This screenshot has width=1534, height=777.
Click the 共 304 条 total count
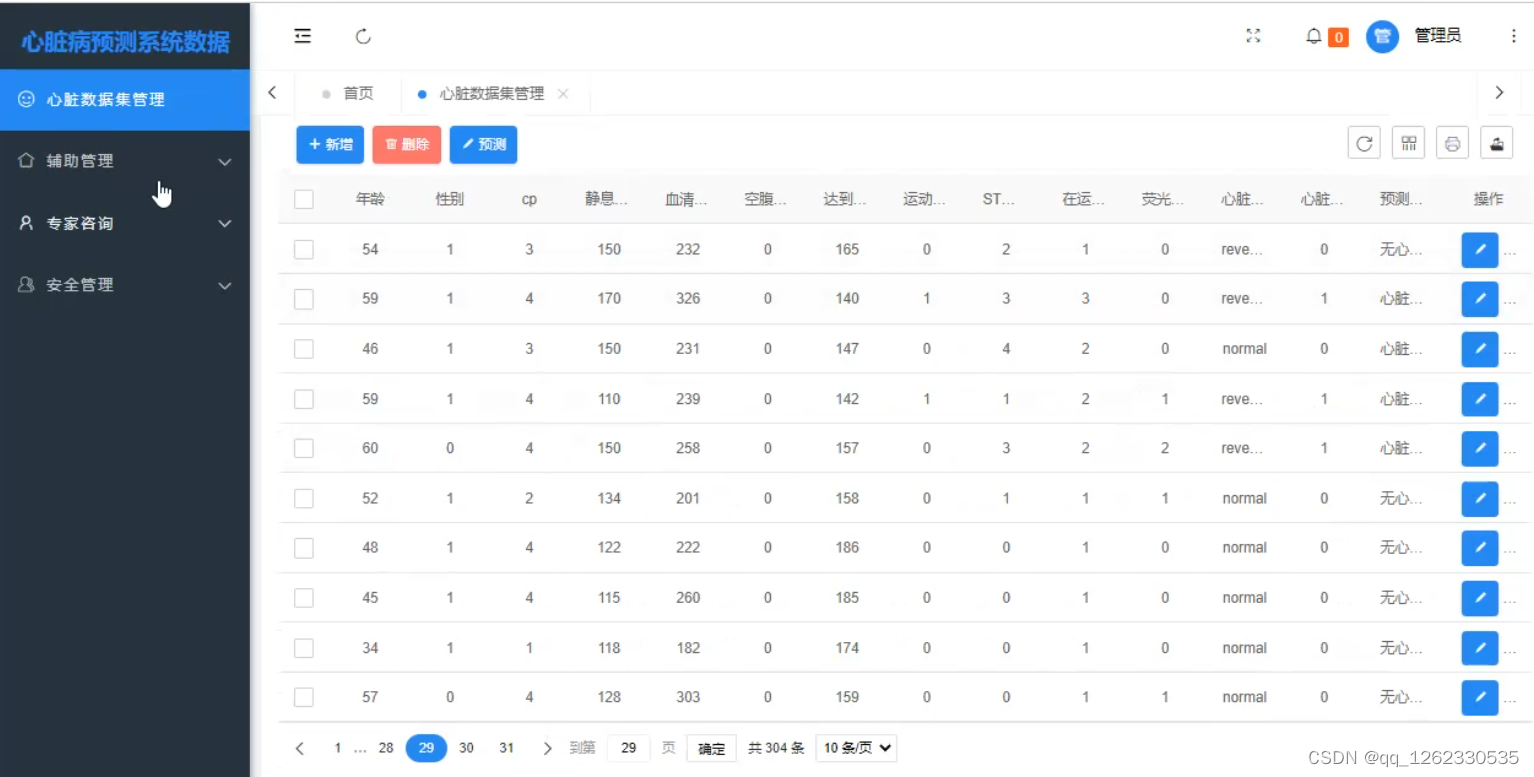[x=776, y=748]
